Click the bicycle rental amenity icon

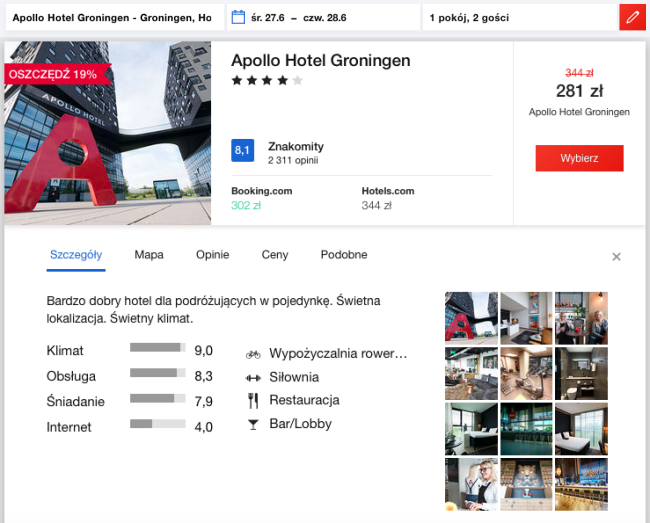[253, 354]
